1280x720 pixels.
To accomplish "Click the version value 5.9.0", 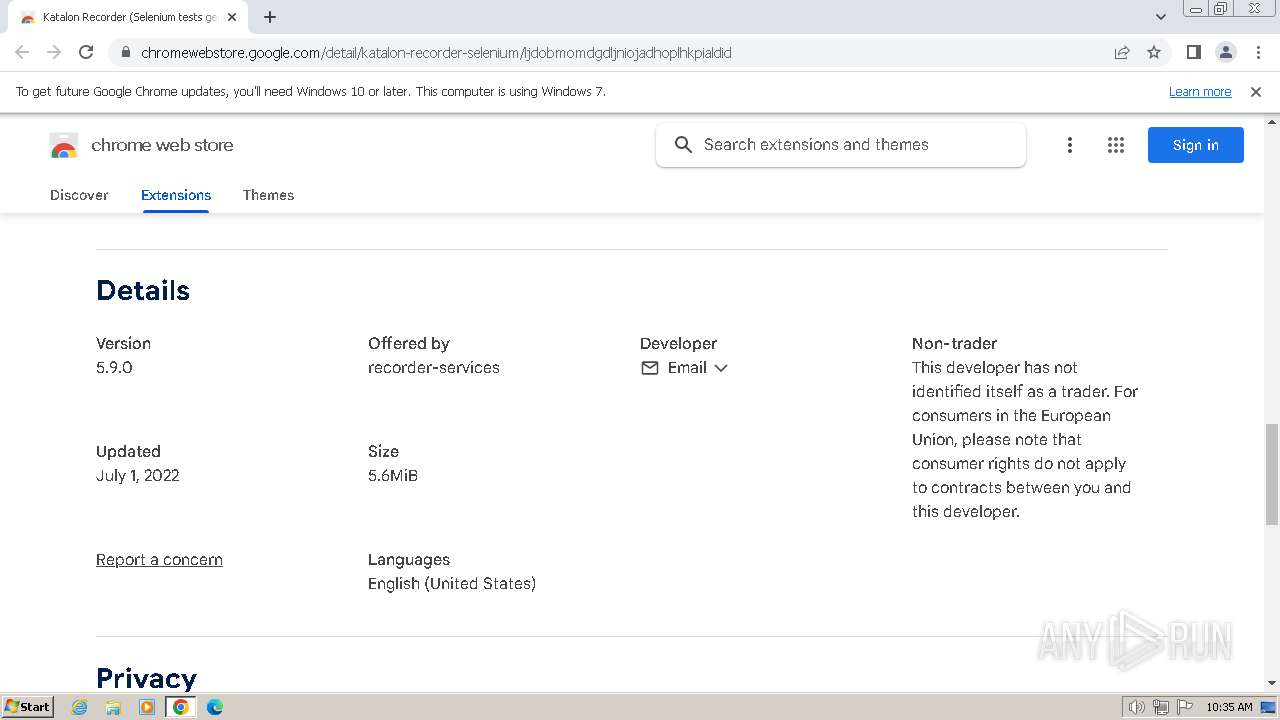I will point(114,368).
